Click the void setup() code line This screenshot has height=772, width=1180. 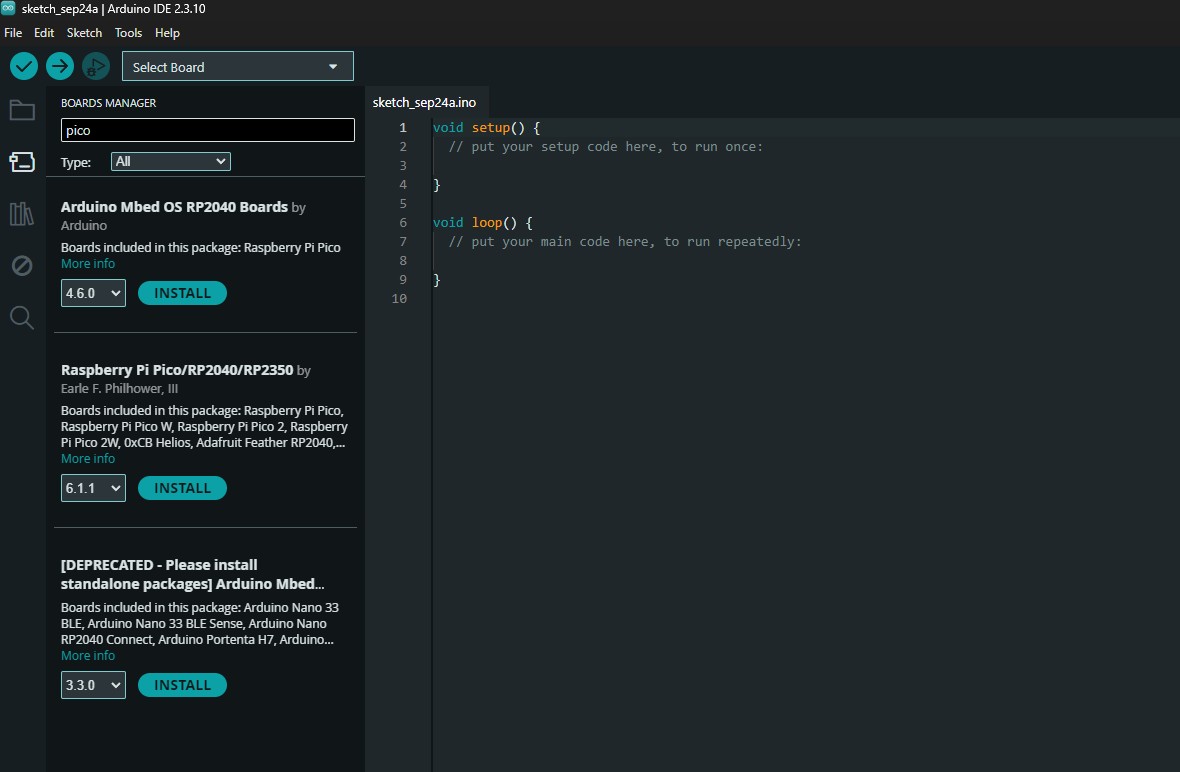point(486,127)
